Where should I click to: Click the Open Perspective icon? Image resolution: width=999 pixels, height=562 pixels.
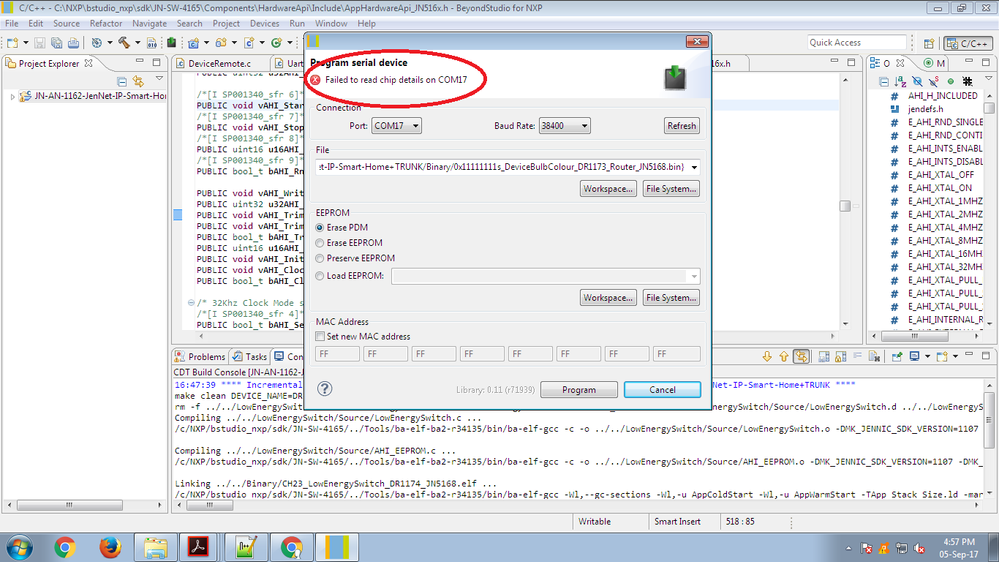coord(929,43)
